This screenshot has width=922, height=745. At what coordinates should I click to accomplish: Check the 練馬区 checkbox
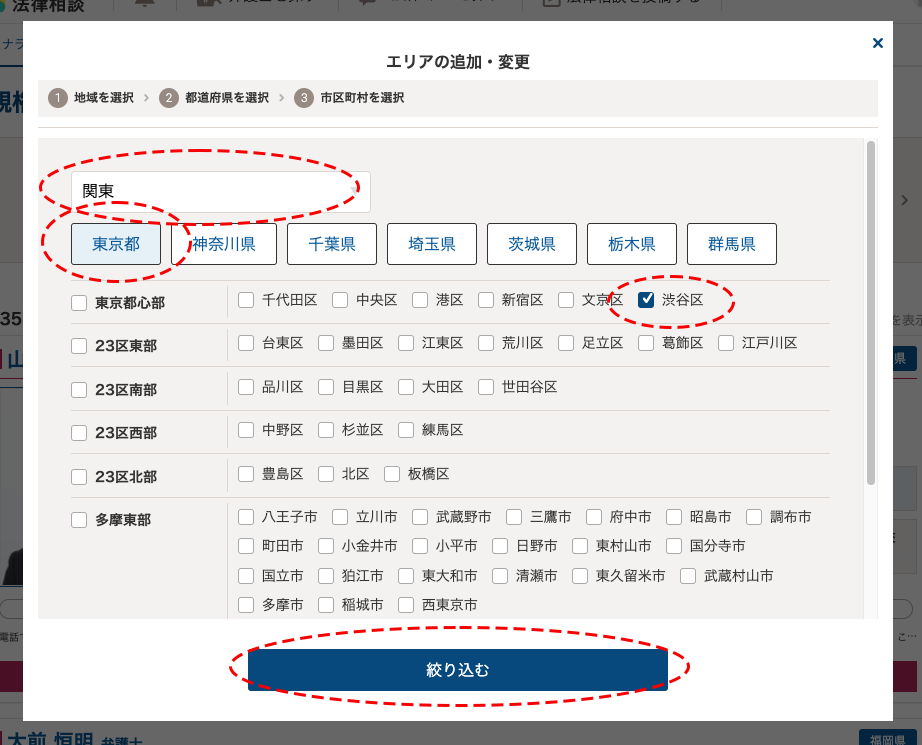406,430
